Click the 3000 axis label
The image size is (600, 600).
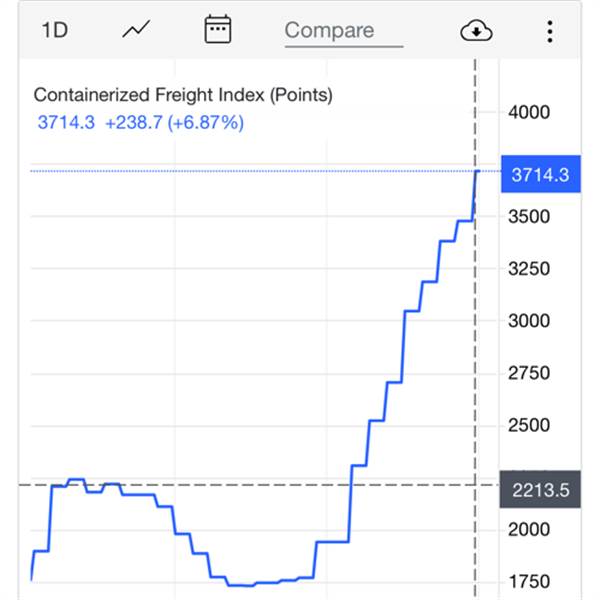[x=529, y=321]
